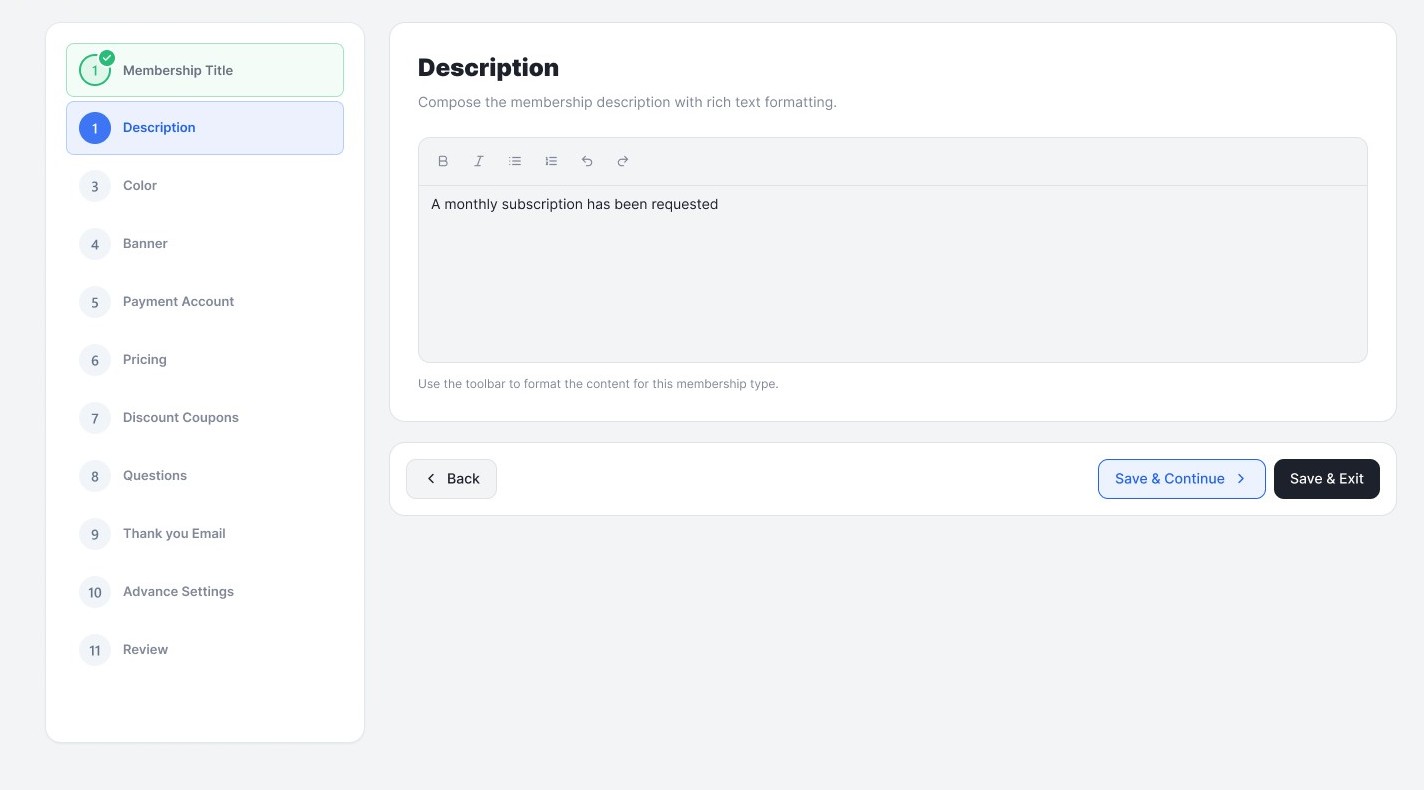Open the Thank you Email step
Image resolution: width=1424 pixels, height=790 pixels.
(205, 534)
